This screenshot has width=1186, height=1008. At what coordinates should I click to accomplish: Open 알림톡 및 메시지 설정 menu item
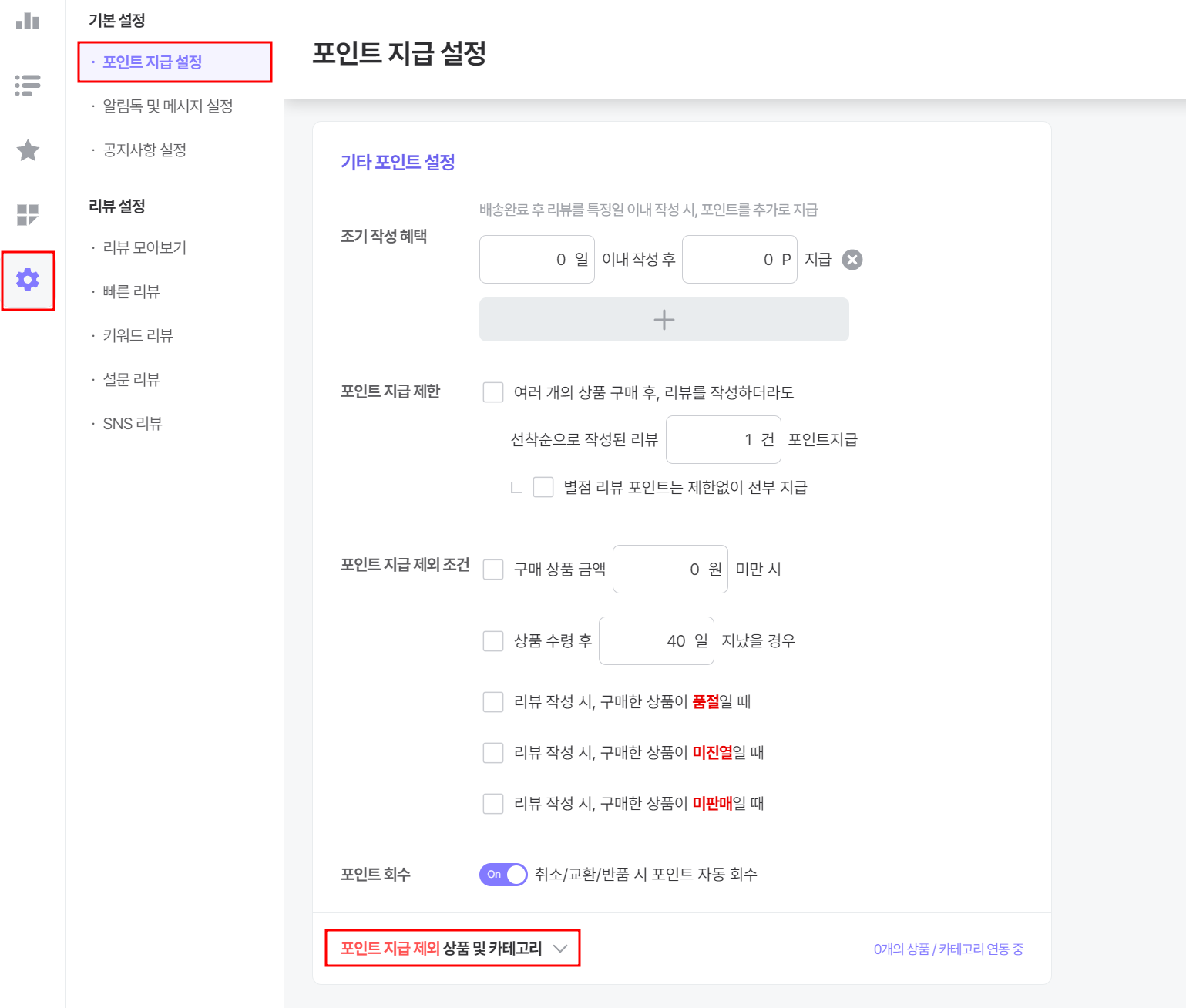pyautogui.click(x=168, y=106)
